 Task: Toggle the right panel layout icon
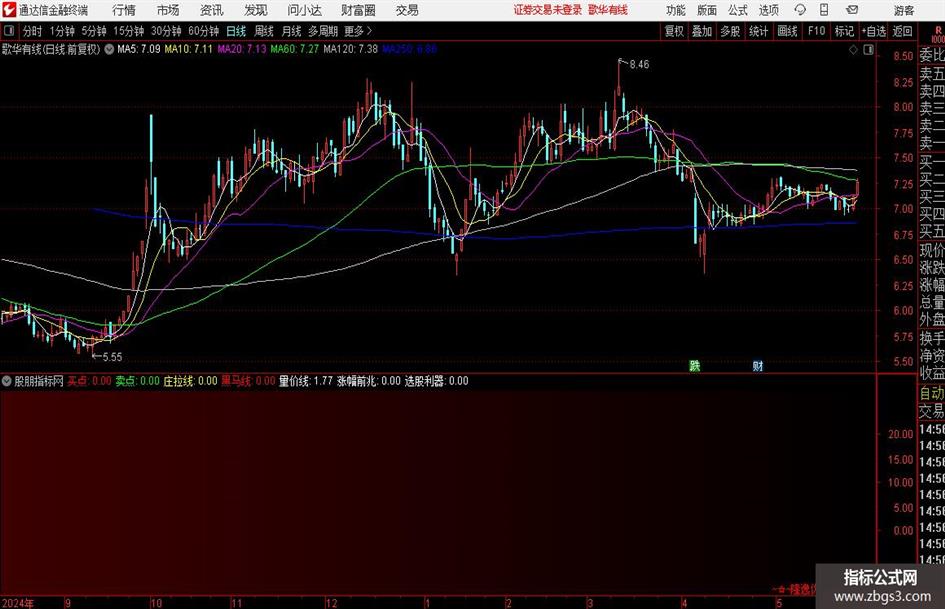868,50
